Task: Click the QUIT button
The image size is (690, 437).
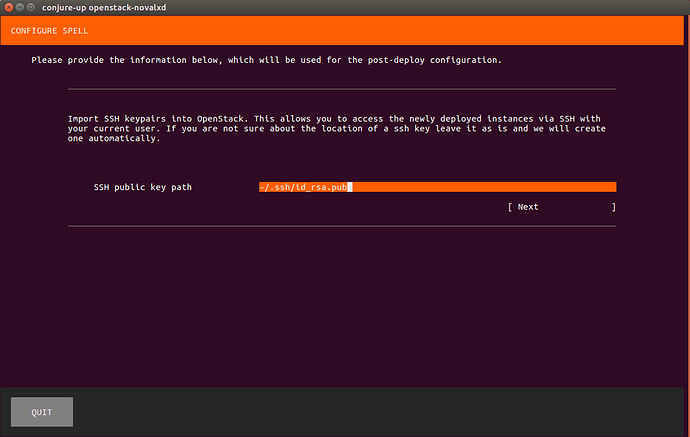Action: 42,412
